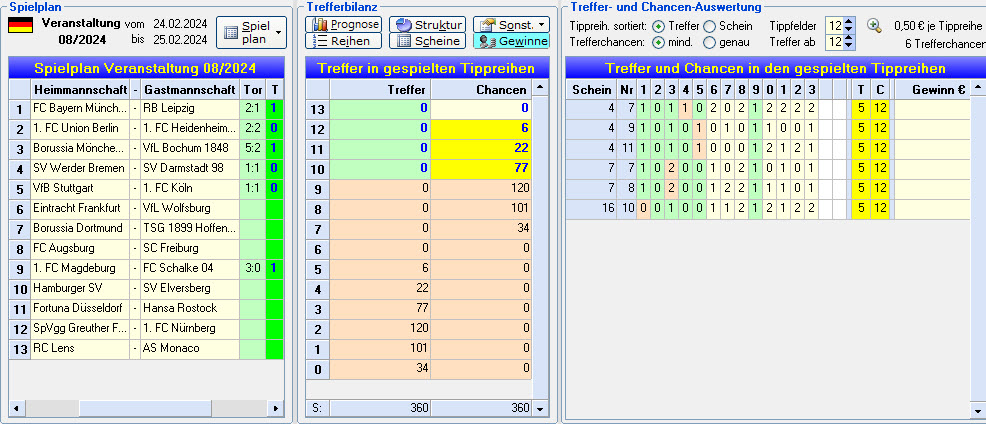Click the Gewinne button

point(511,41)
